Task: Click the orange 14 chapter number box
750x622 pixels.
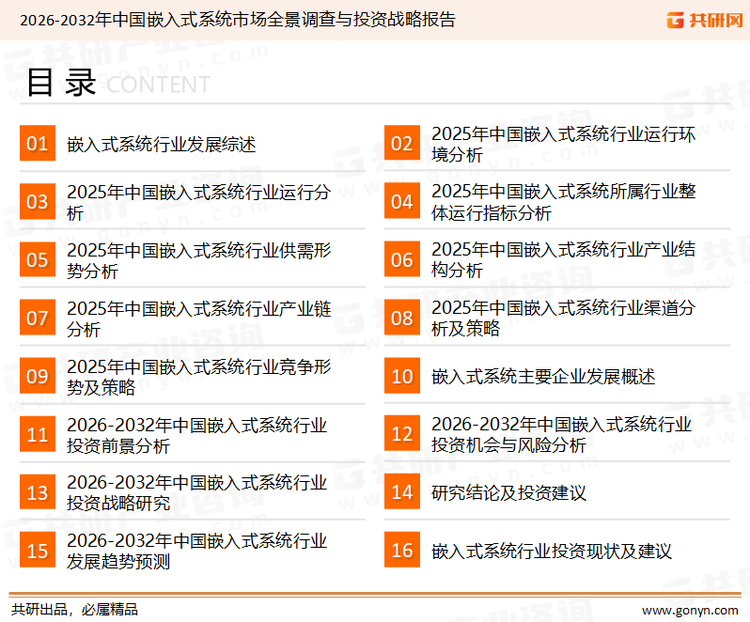Action: (x=402, y=492)
